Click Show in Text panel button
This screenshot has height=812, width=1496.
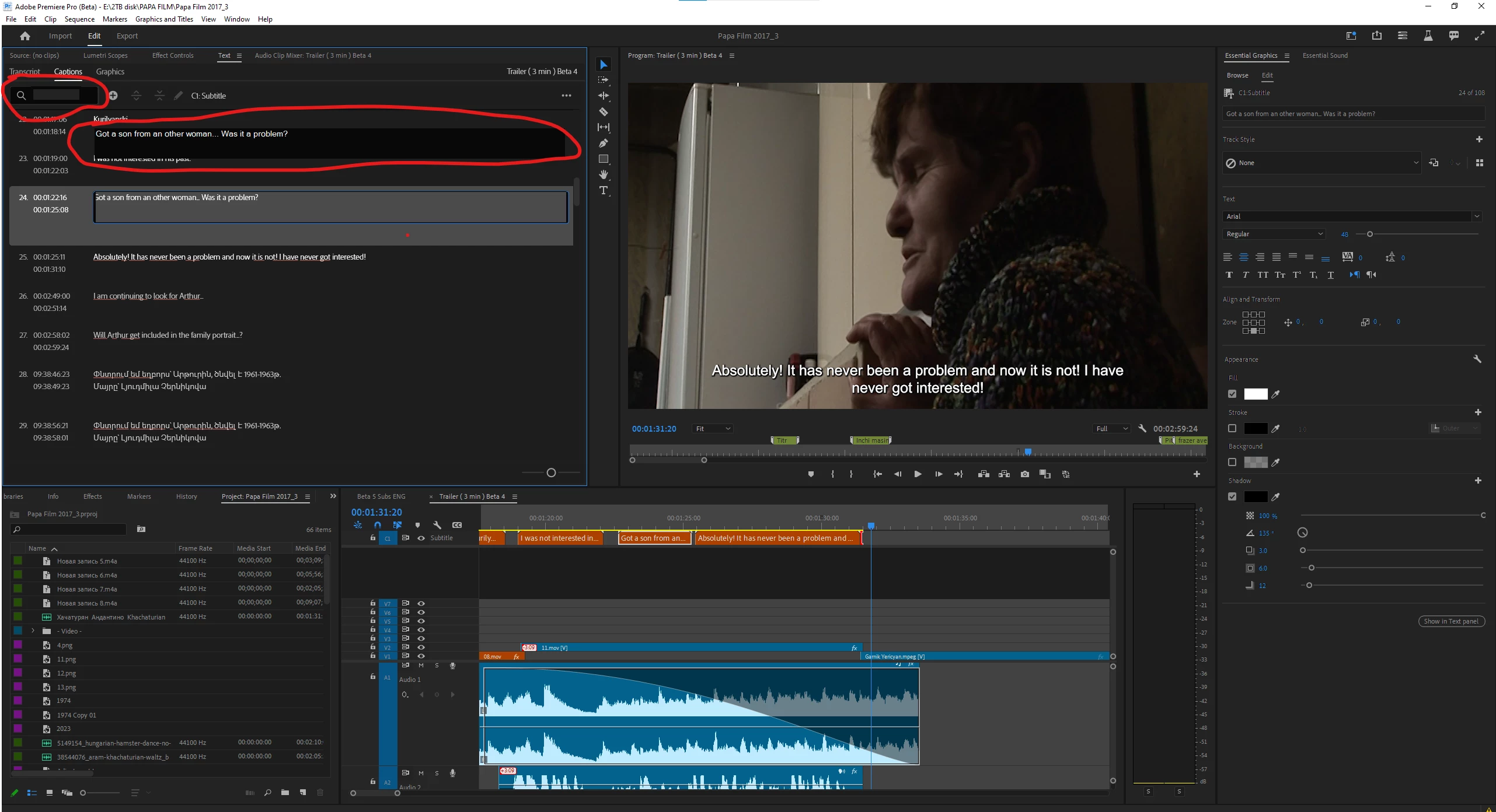[1451, 621]
